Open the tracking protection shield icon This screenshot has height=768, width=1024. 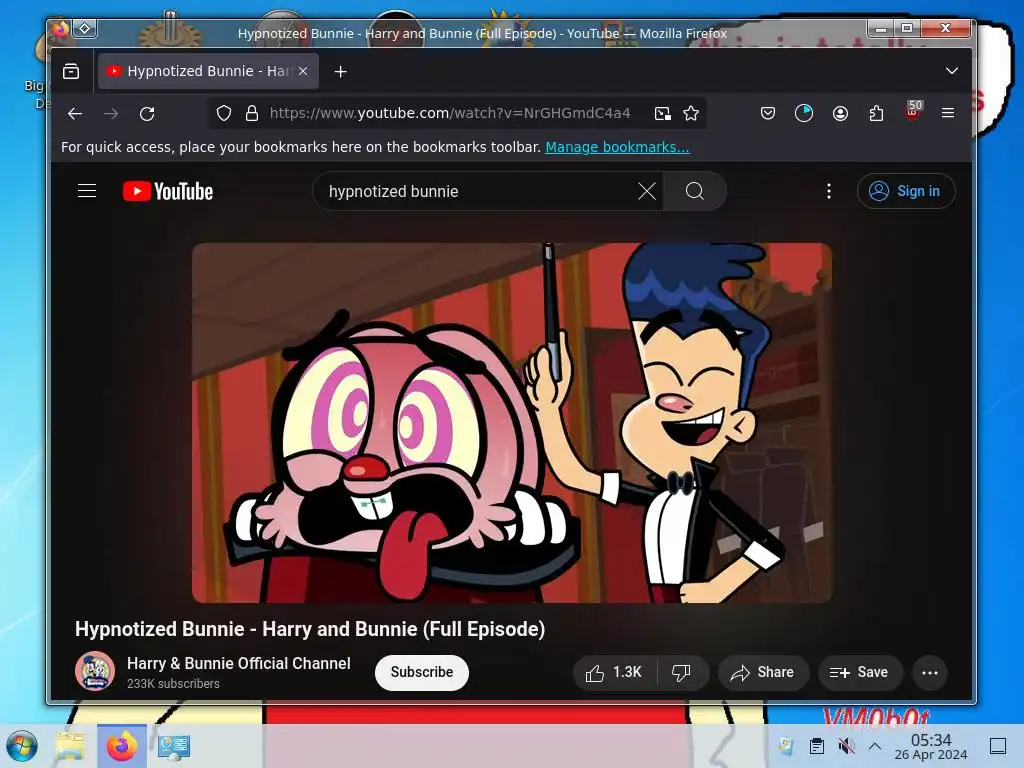224,114
